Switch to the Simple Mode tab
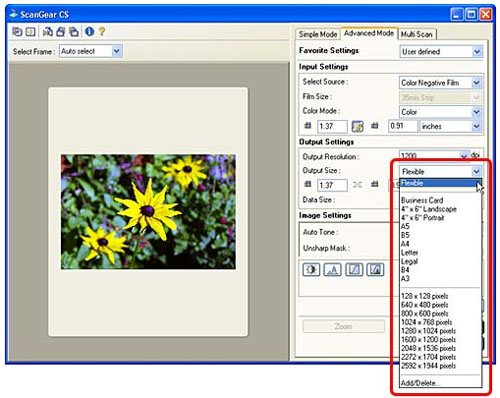Screen dimensions: 500x398 point(318,34)
